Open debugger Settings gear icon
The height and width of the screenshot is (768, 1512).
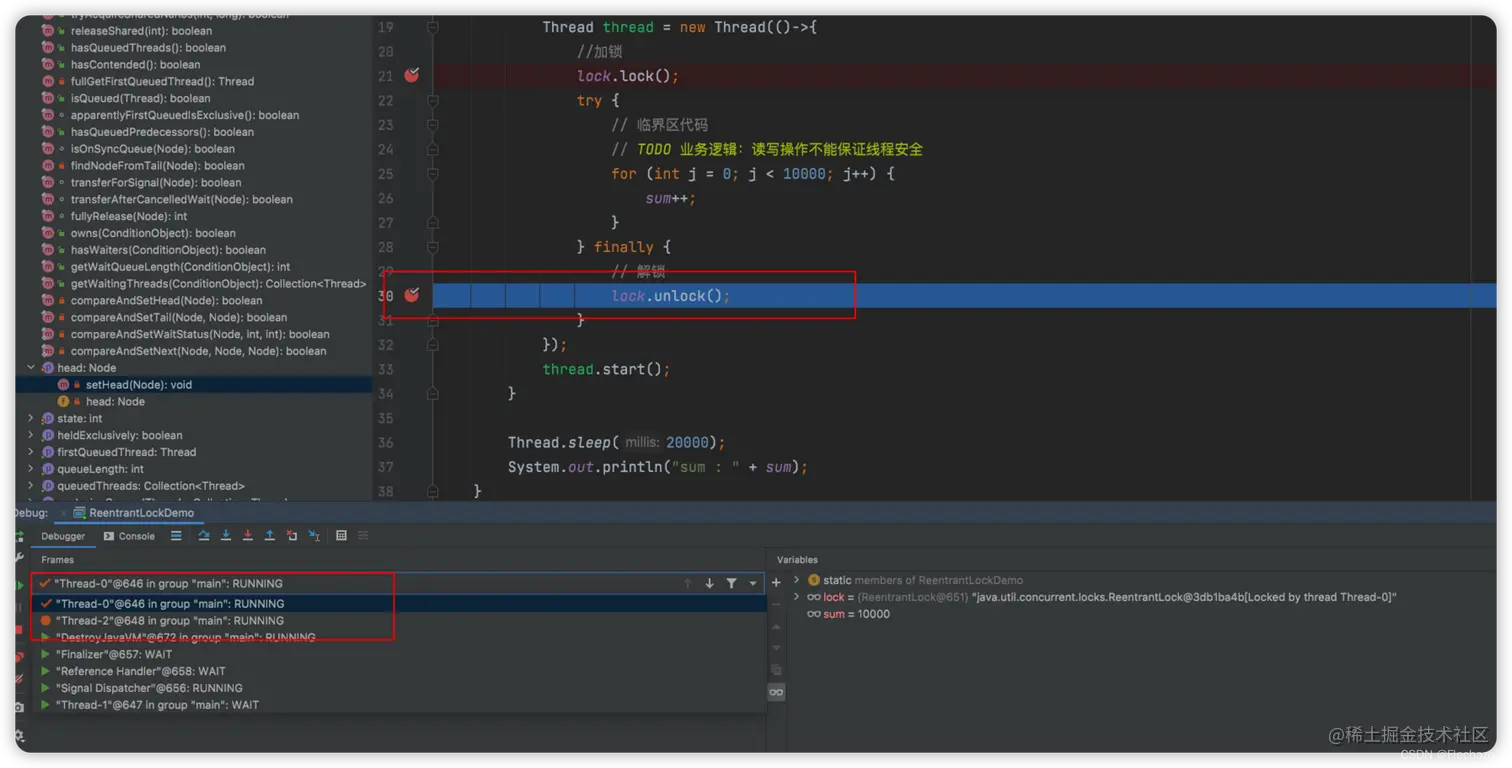tap(19, 737)
